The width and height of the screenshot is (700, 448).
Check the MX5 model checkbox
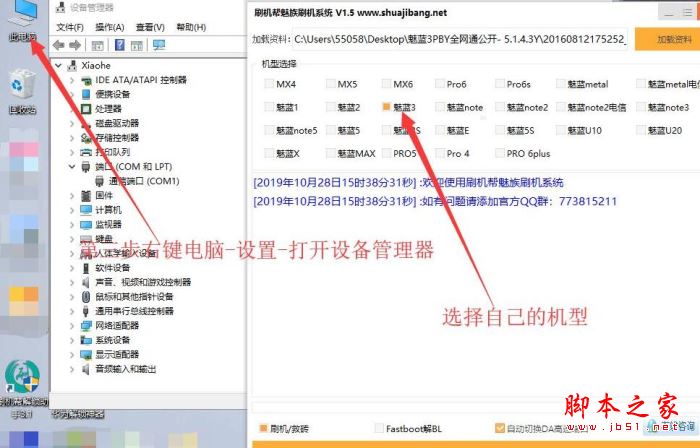tap(330, 83)
